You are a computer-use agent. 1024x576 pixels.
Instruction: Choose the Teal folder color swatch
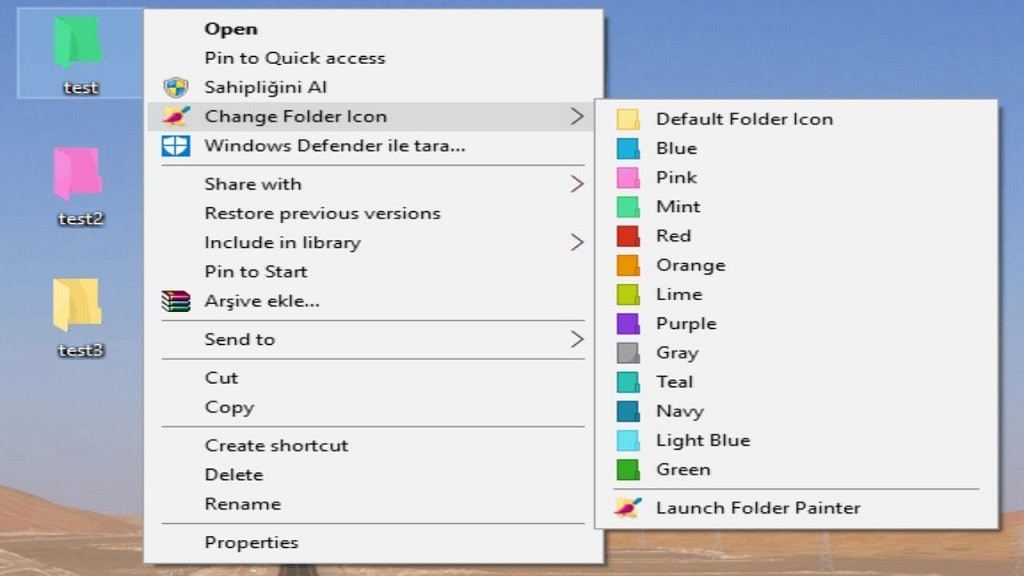pyautogui.click(x=628, y=382)
